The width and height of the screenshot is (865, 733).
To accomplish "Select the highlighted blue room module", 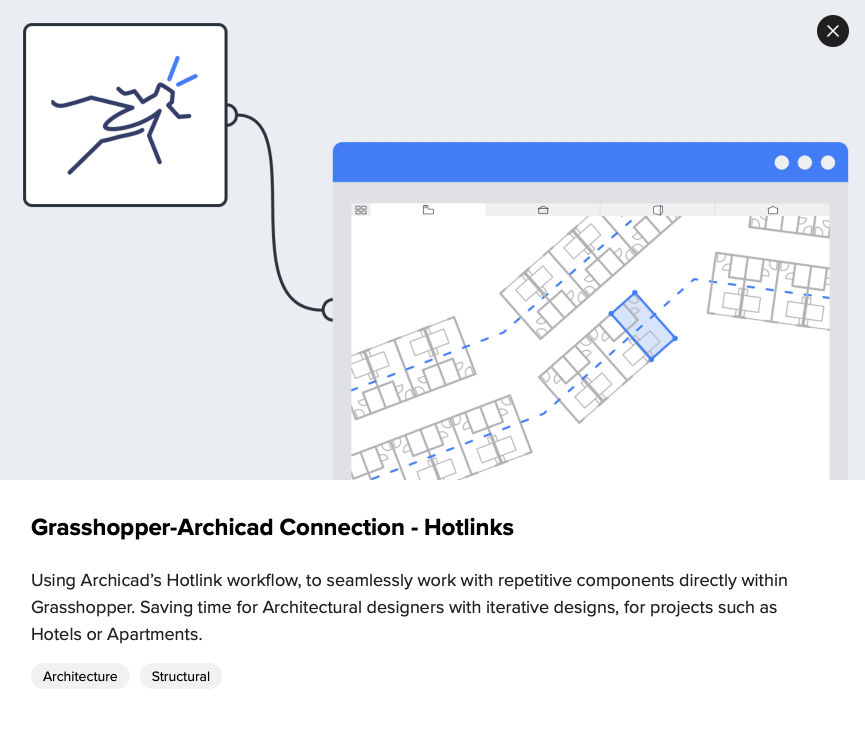I will 643,325.
